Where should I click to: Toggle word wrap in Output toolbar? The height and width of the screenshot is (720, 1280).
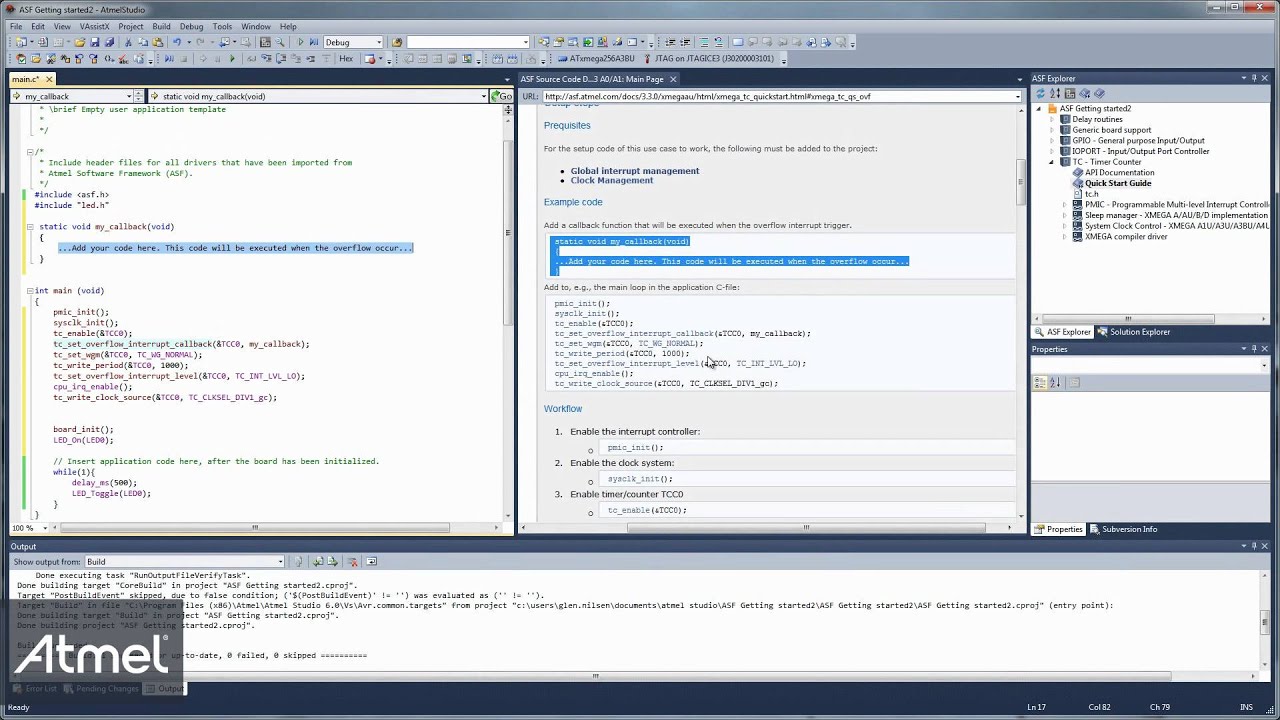(x=371, y=561)
